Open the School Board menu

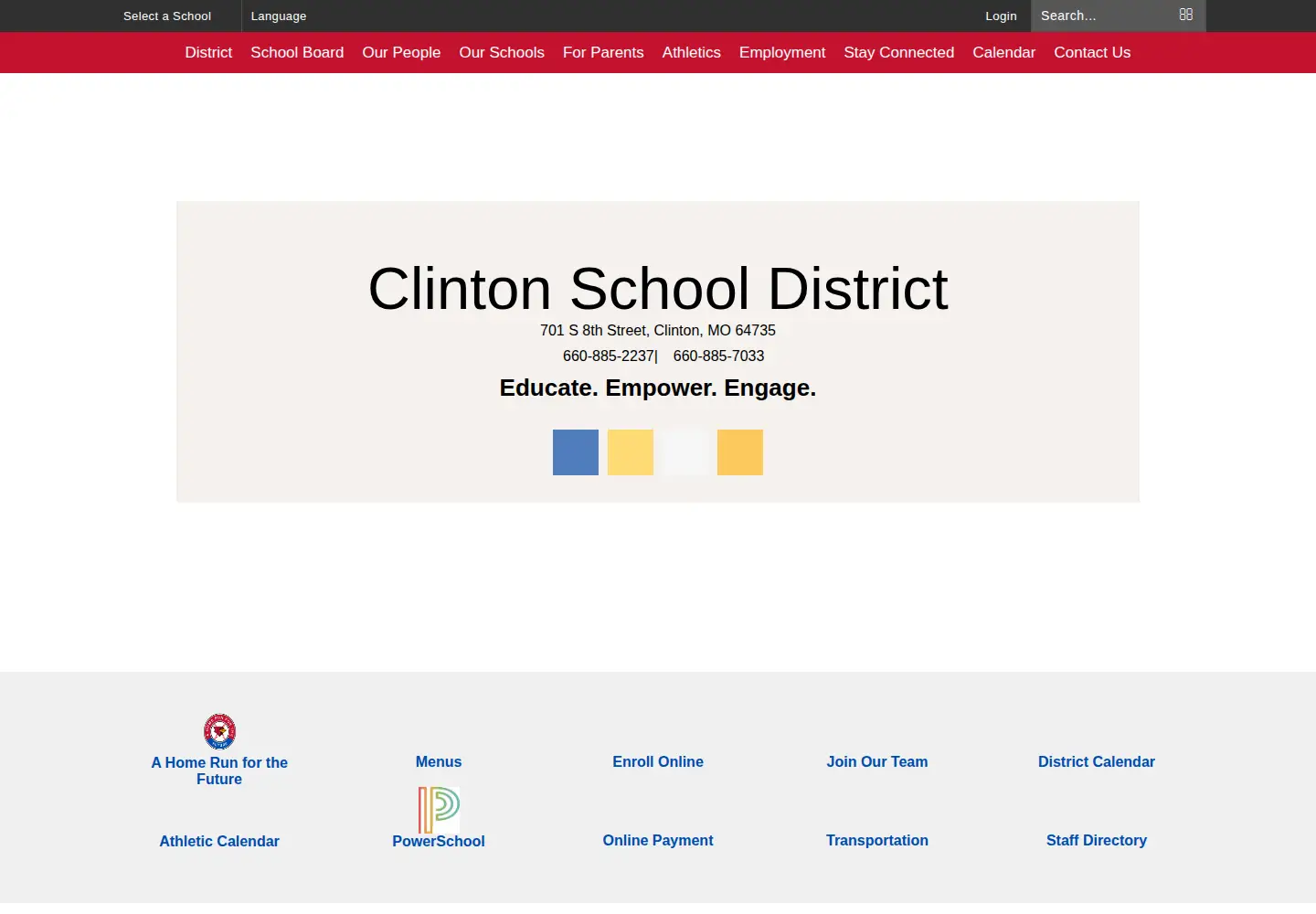click(297, 52)
